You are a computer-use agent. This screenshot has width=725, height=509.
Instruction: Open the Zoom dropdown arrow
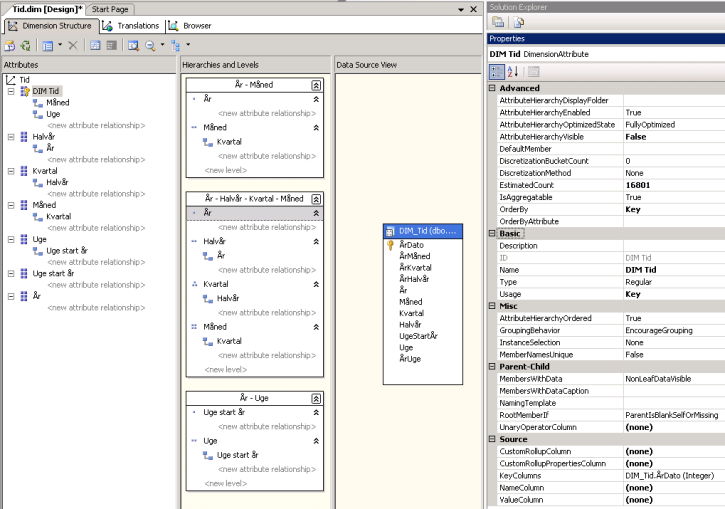[162, 45]
